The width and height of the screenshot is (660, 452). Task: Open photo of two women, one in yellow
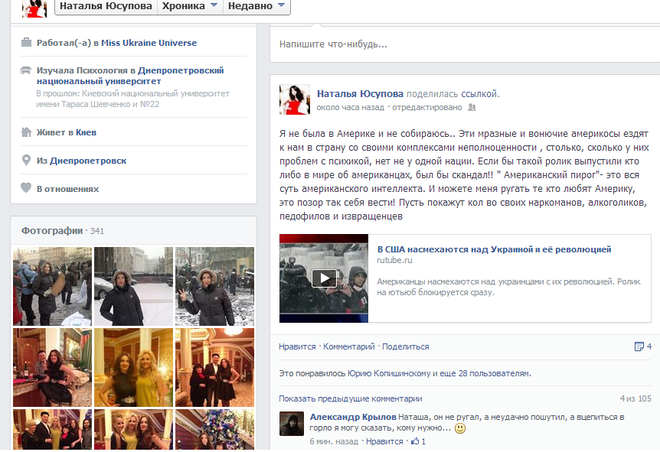133,367
